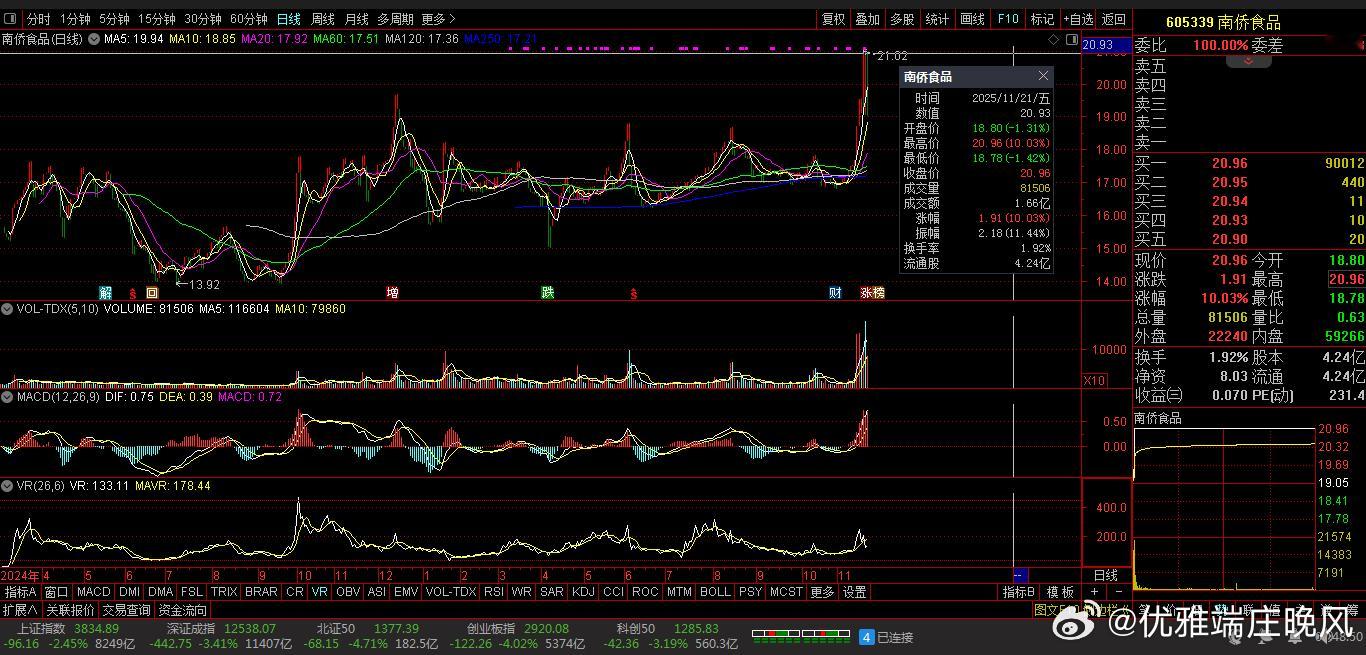This screenshot has height=655, width=1366.
Task: Expand the 更多 timeframe options
Action: click(x=438, y=19)
